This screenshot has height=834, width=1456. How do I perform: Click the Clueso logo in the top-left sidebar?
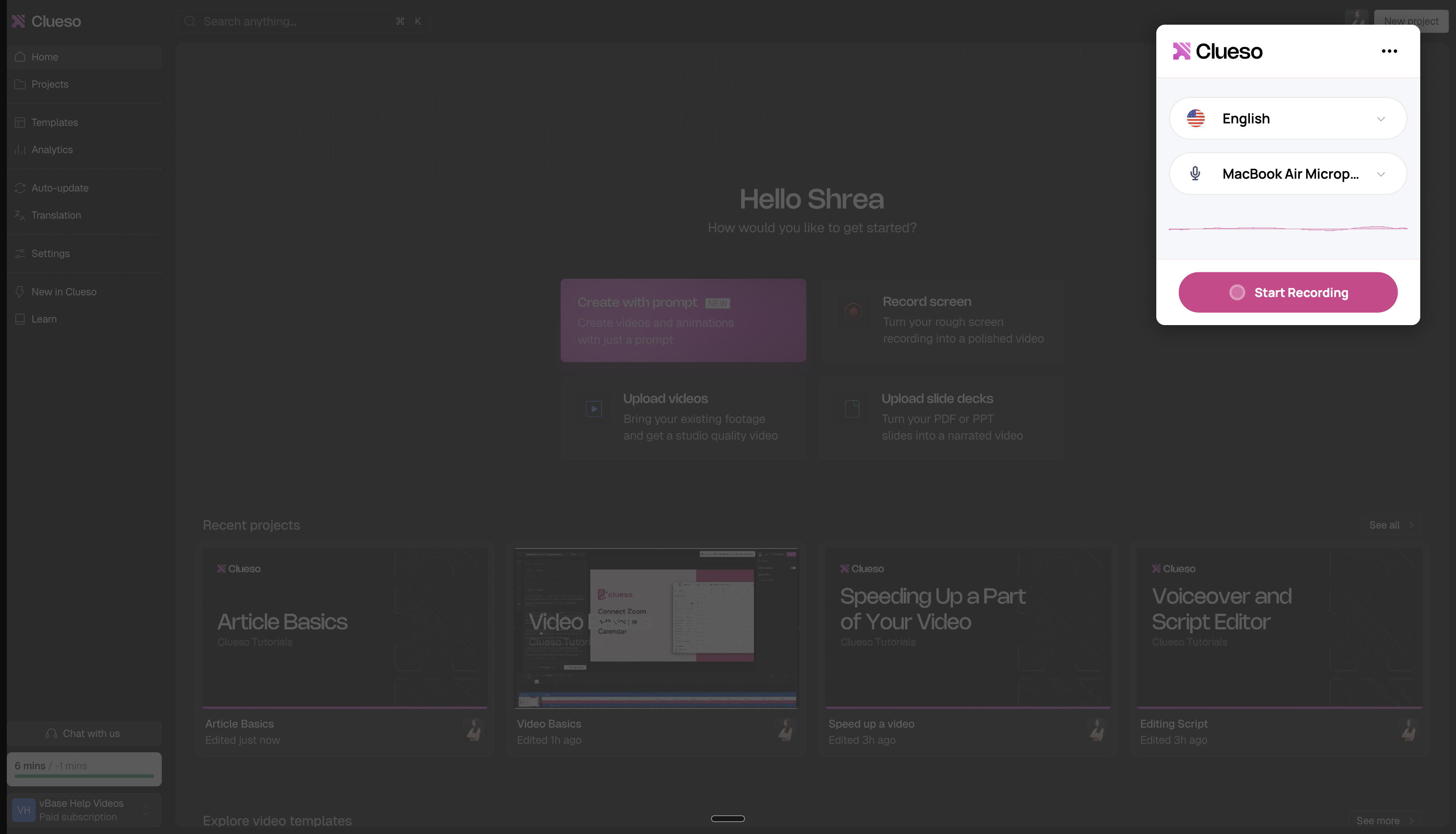pos(46,21)
